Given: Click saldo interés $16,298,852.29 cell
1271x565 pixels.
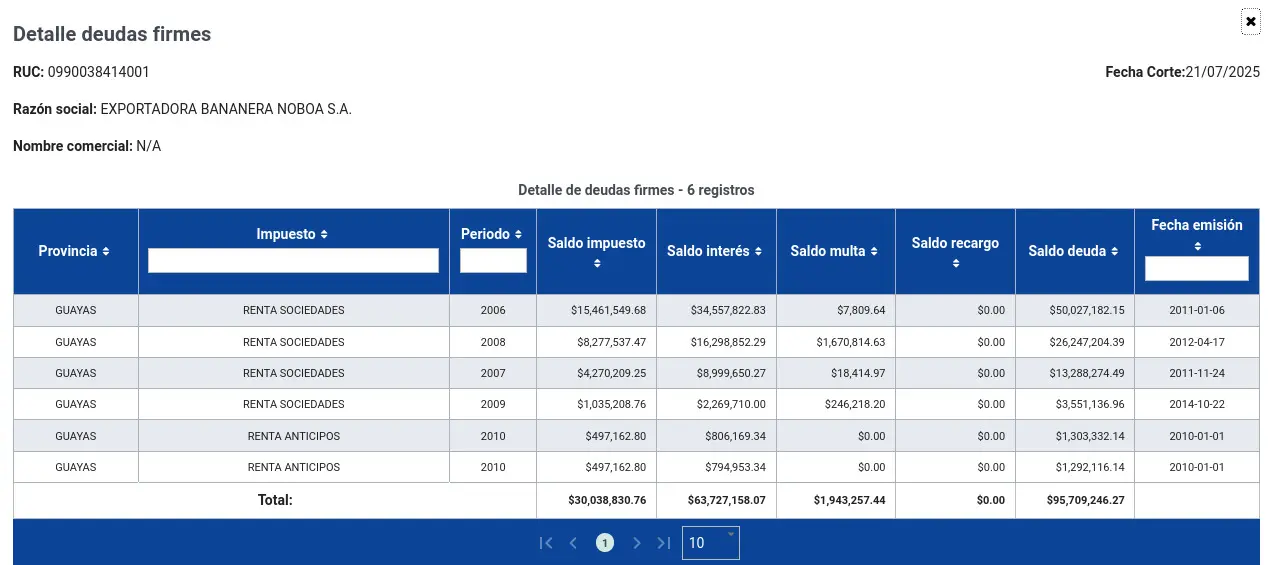Looking at the screenshot, I should tap(716, 342).
